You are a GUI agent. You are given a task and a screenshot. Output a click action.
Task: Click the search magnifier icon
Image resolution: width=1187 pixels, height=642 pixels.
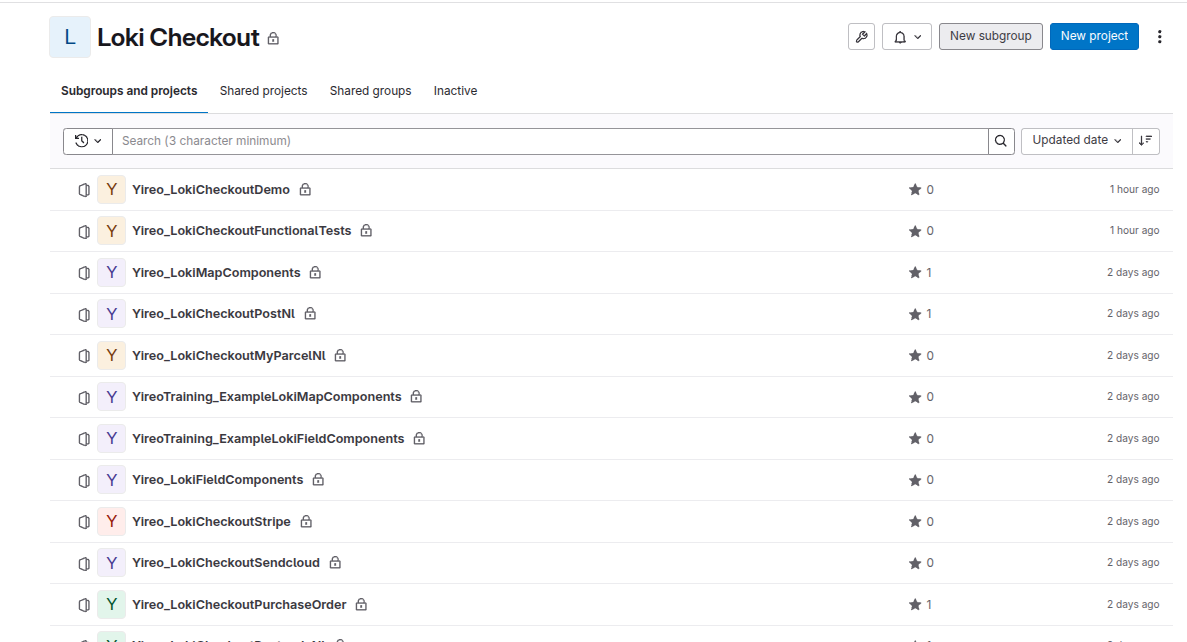[x=1001, y=141]
